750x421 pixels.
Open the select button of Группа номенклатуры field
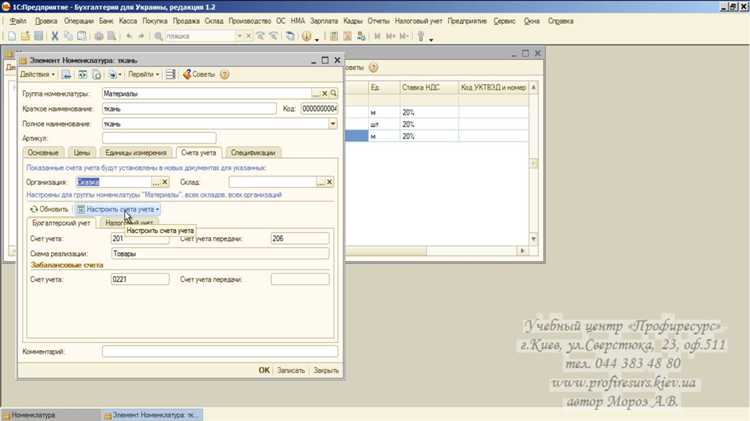pos(316,93)
